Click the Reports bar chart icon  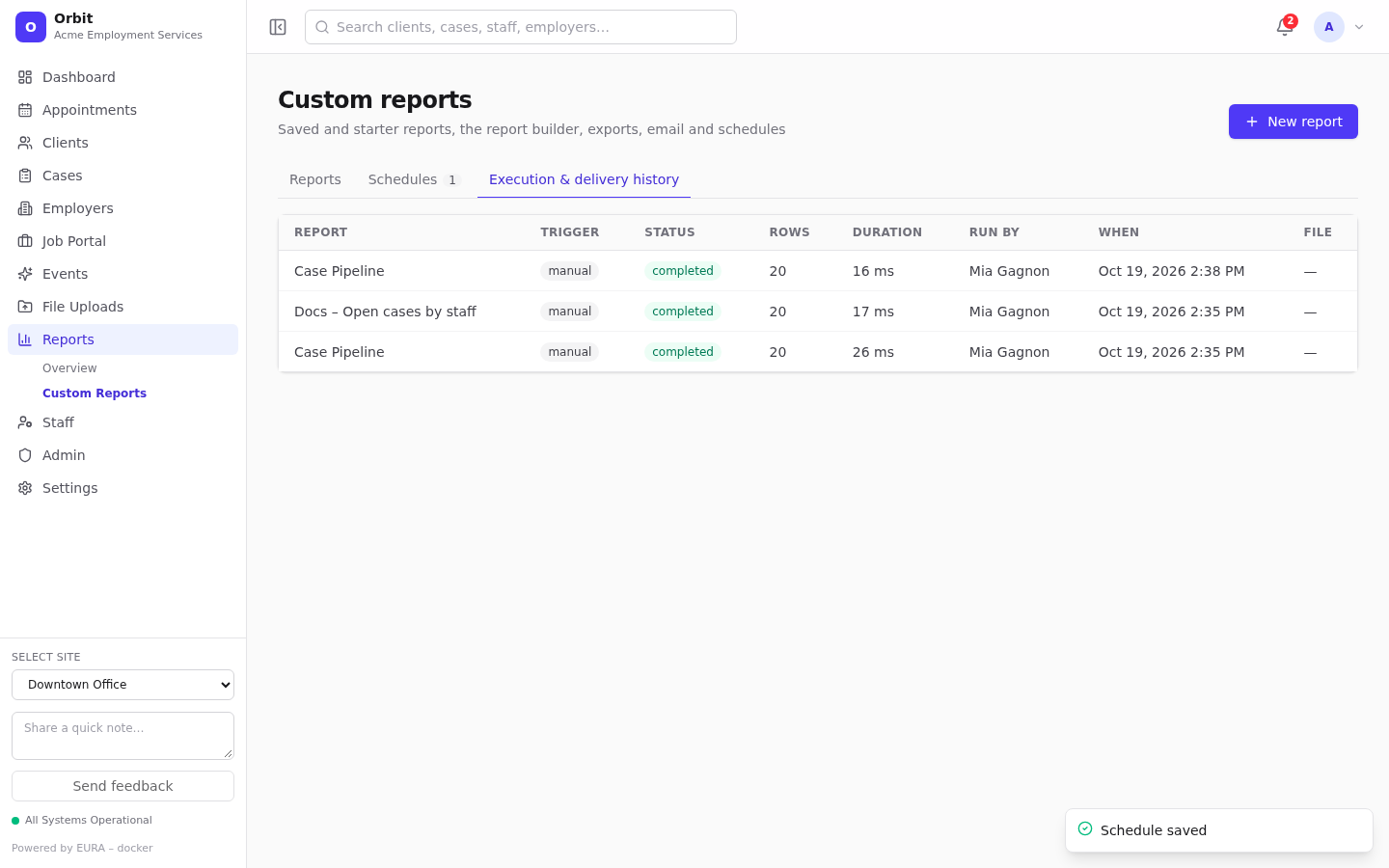point(25,339)
